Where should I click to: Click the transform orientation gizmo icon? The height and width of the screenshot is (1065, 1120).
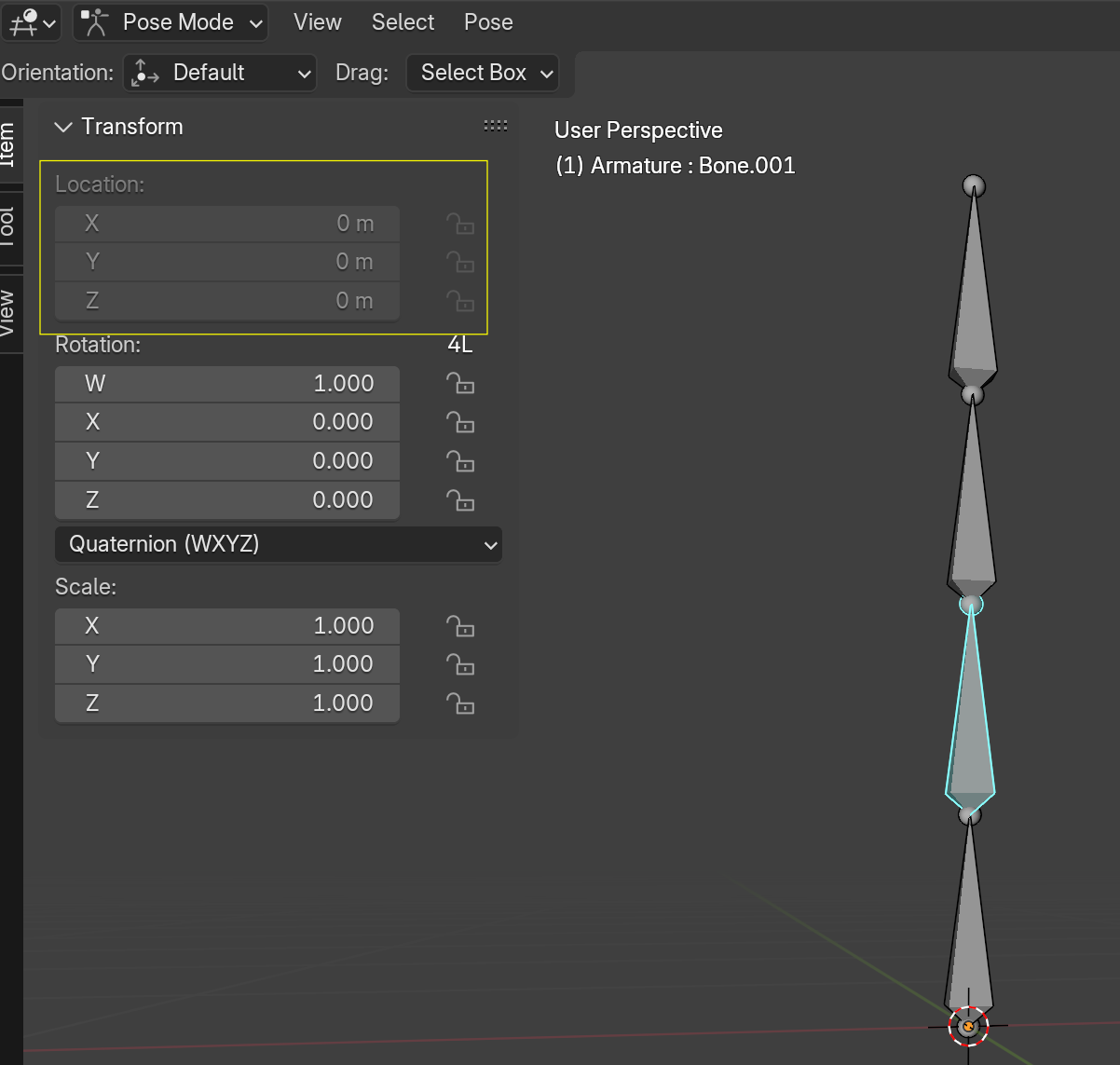pyautogui.click(x=143, y=73)
